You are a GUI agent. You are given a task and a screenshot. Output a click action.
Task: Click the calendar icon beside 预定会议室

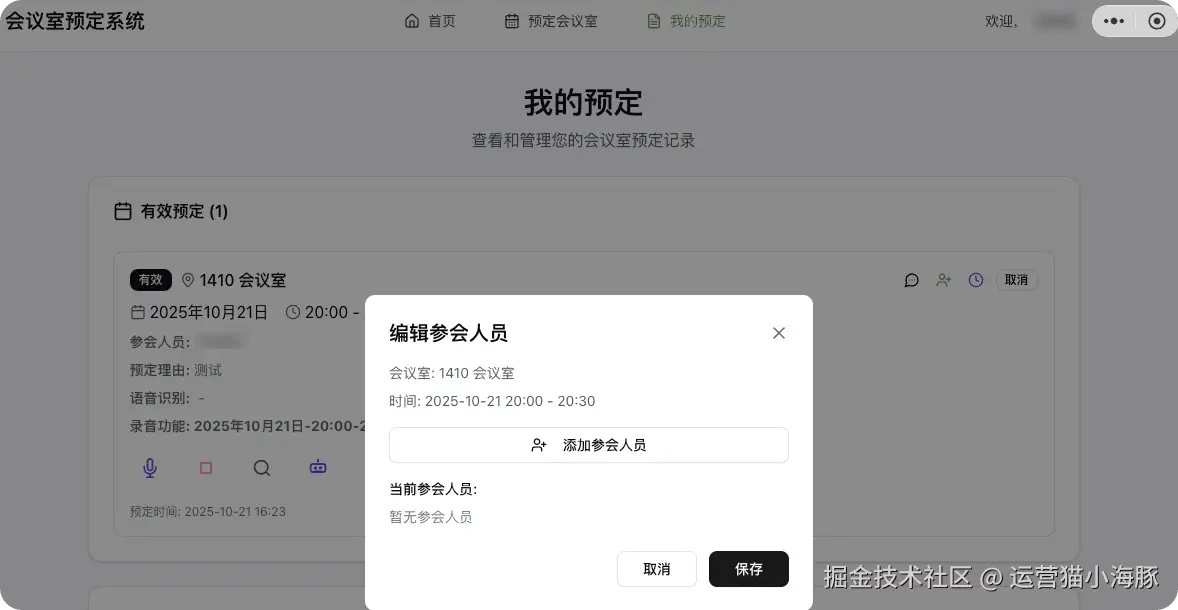point(512,21)
